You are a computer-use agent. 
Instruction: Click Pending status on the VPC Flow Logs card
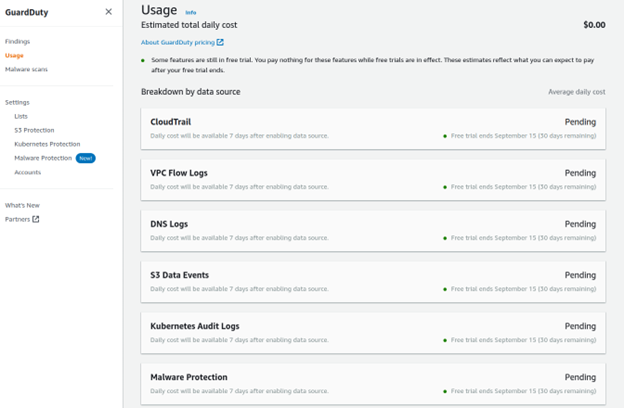(580, 173)
